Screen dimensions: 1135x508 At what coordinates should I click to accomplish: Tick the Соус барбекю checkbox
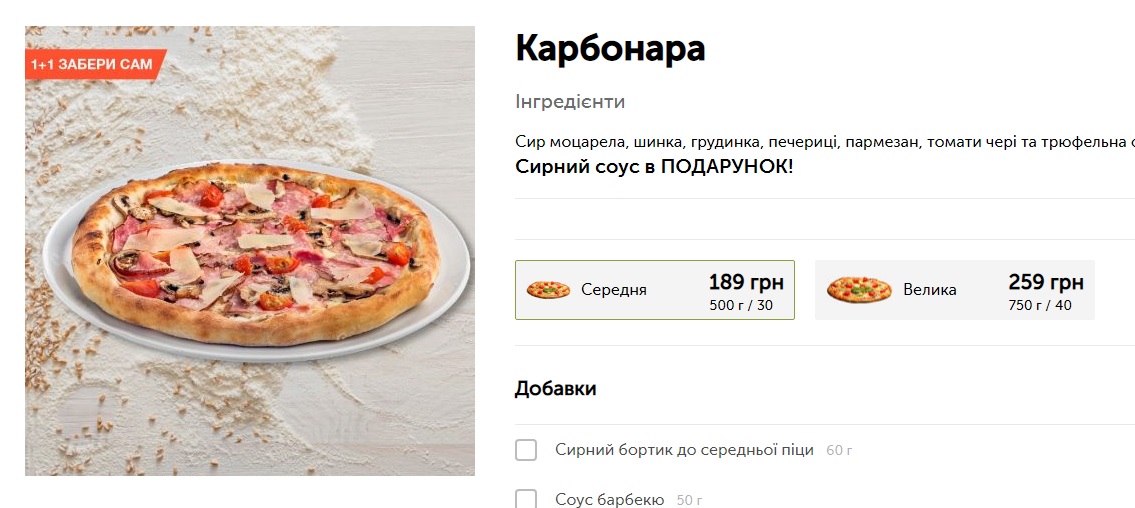(x=526, y=499)
